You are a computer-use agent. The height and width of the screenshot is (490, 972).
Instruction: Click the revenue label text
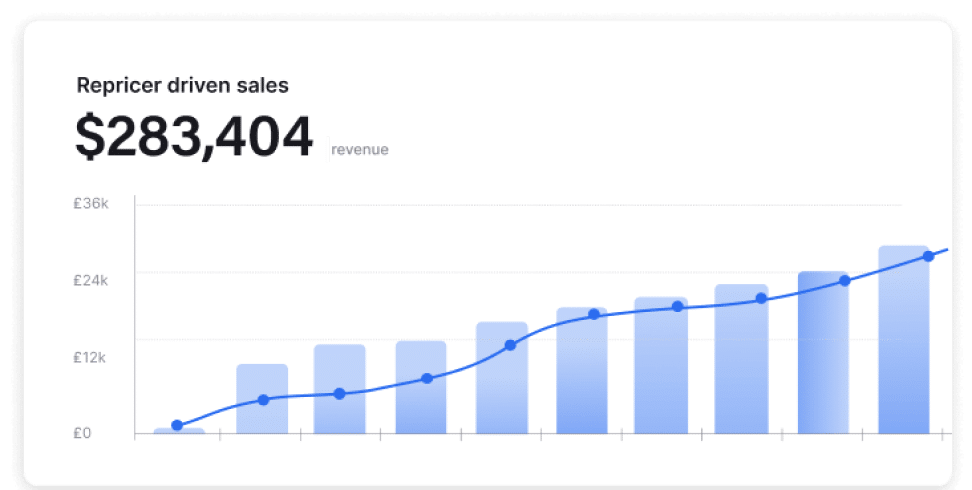click(360, 149)
